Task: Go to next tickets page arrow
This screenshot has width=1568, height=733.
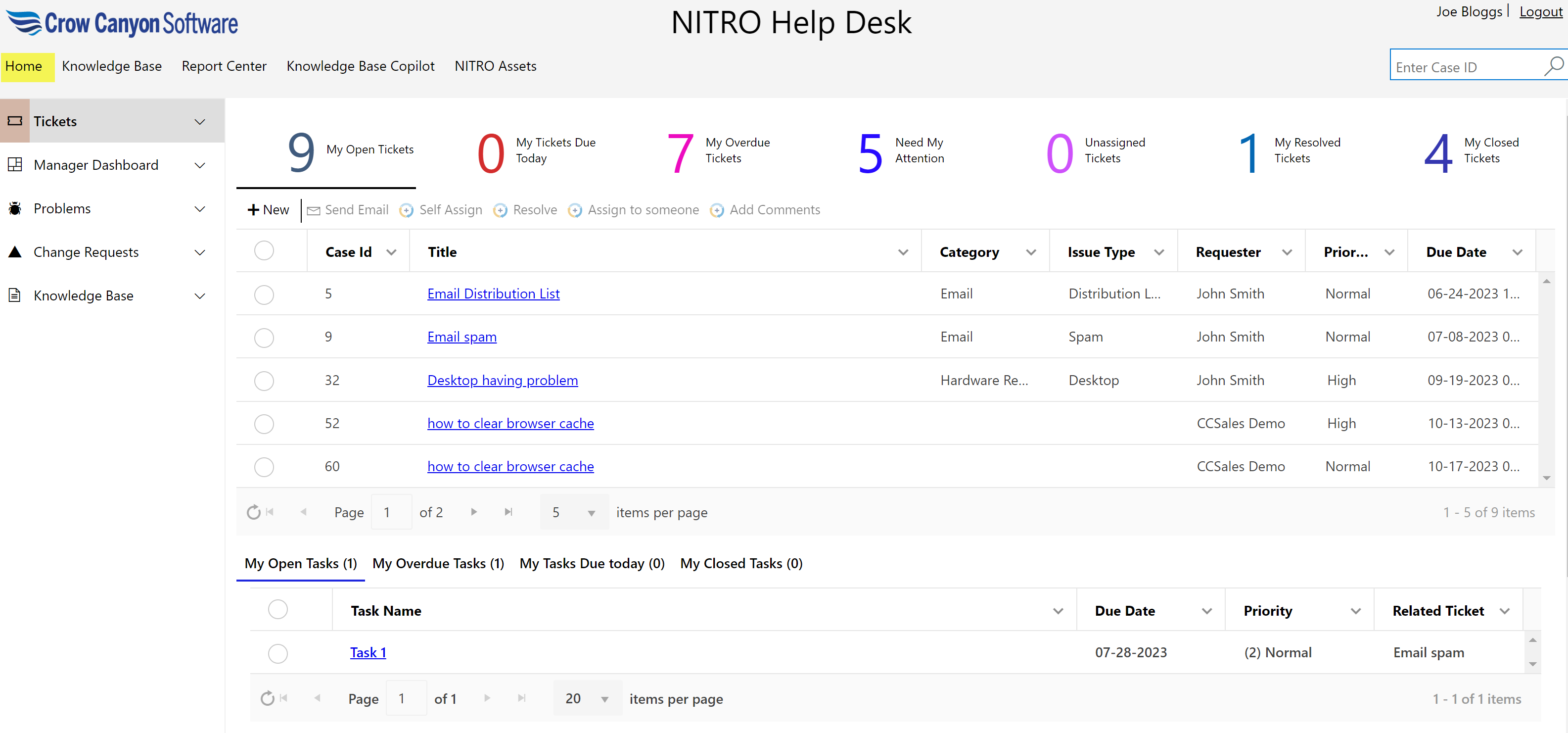Action: pos(473,512)
